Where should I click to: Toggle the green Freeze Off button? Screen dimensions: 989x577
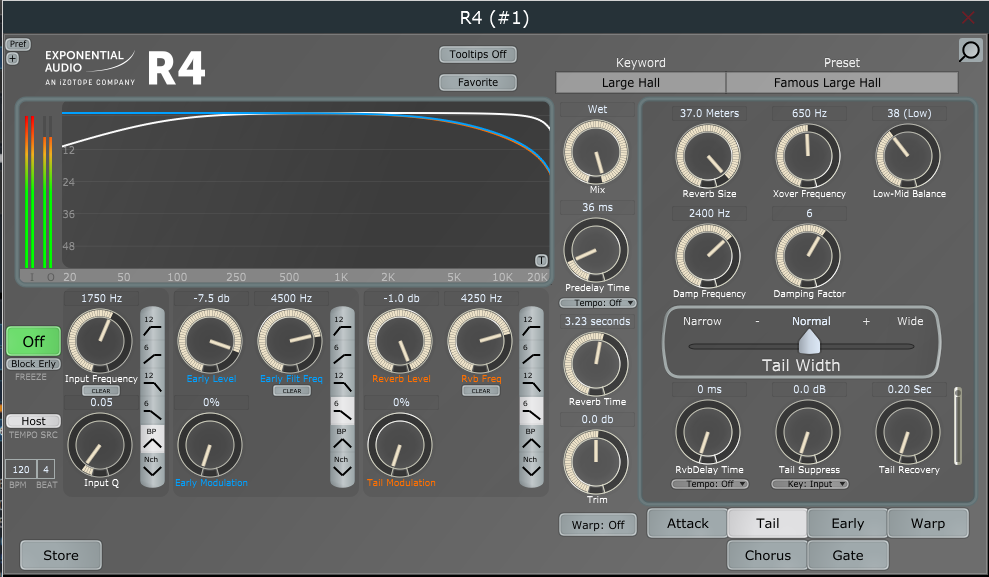coord(33,341)
